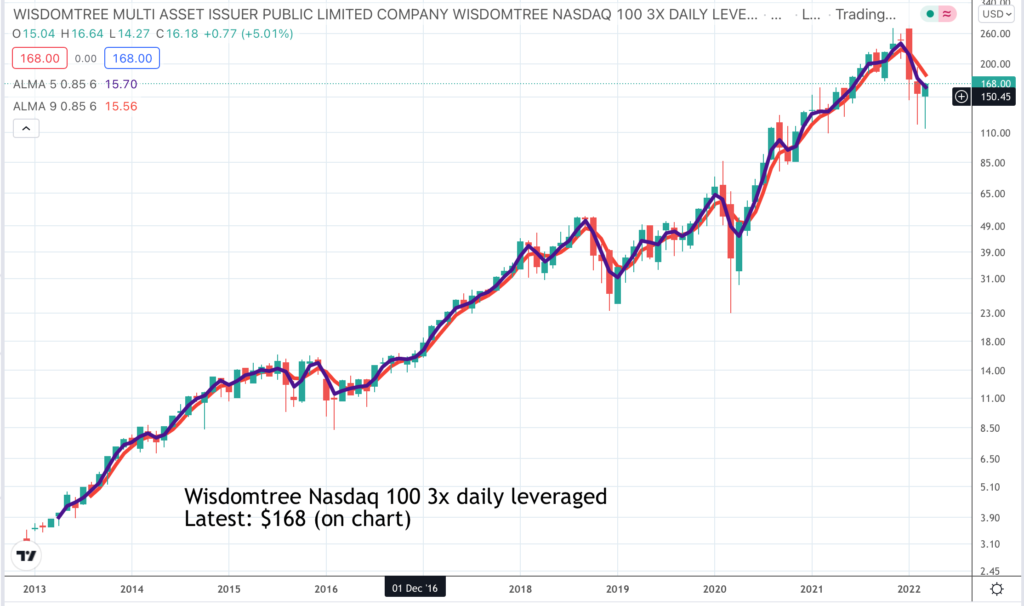Click the red 168.00 sell button

[40, 58]
